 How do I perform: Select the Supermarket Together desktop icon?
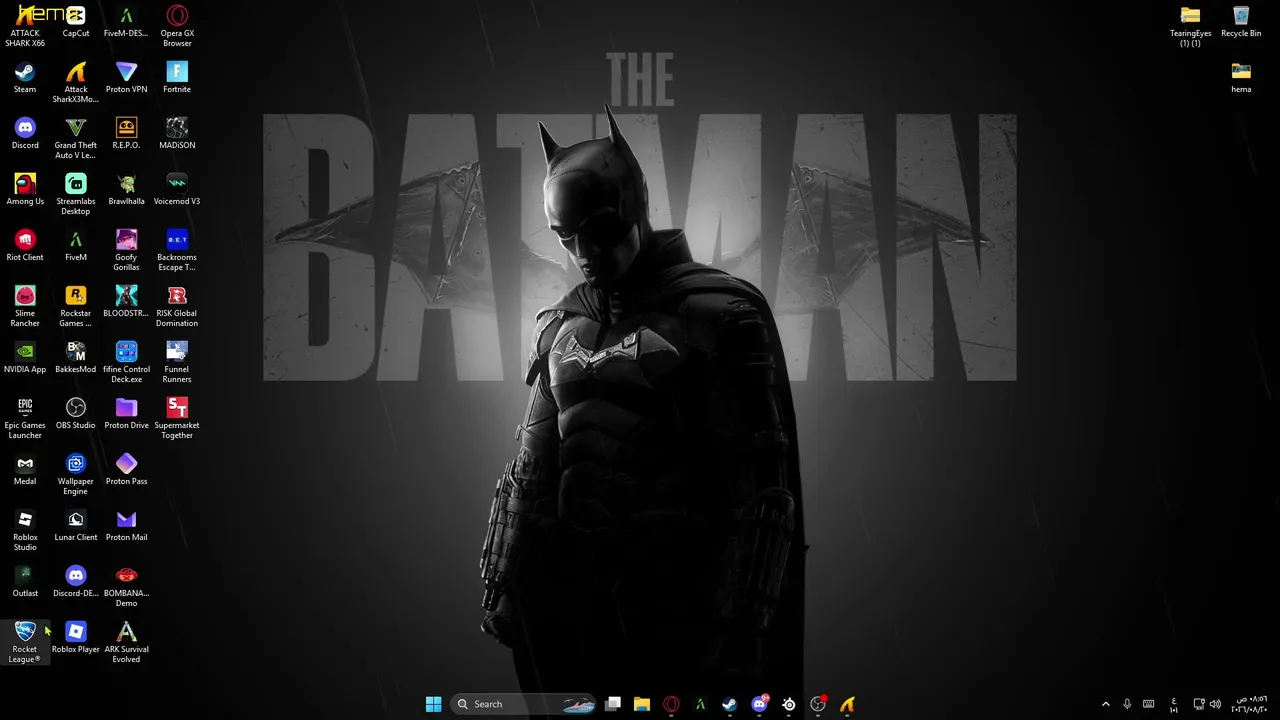click(x=177, y=419)
